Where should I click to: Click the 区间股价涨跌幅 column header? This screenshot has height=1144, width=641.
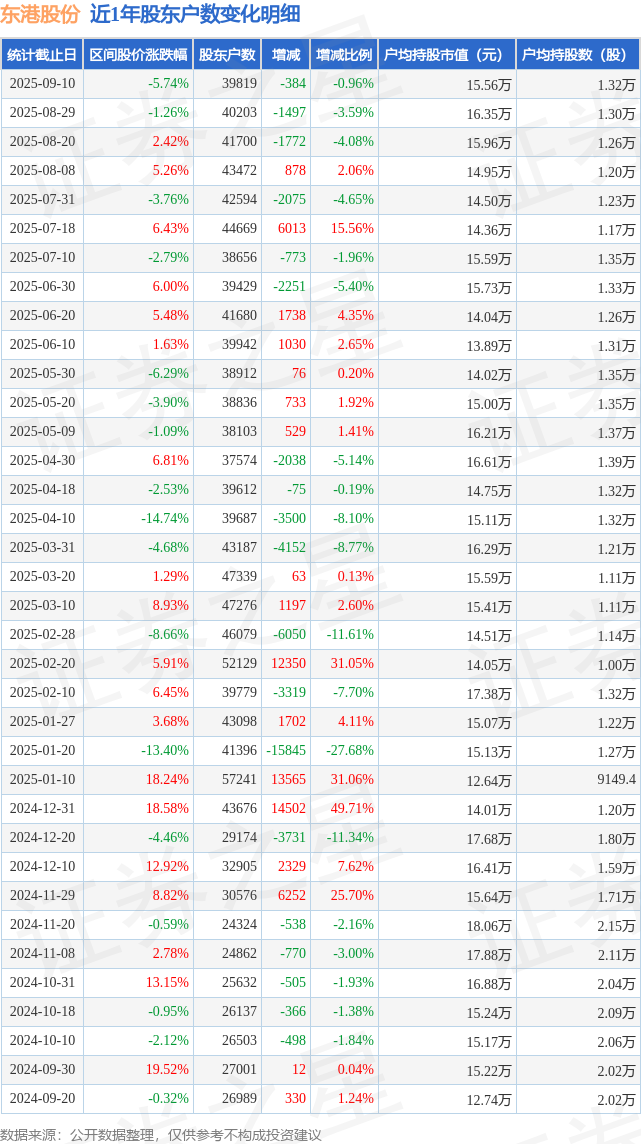[138, 55]
